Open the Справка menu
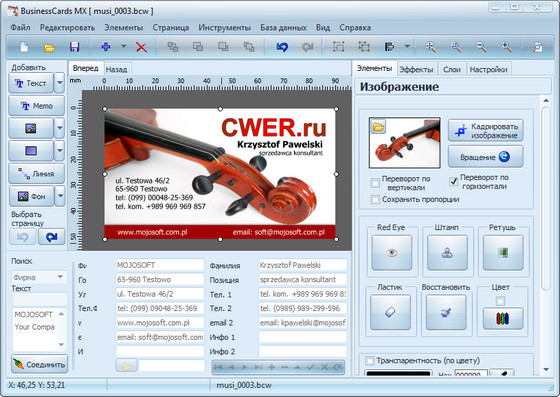Screen dimensions: 560x397 click(x=355, y=27)
